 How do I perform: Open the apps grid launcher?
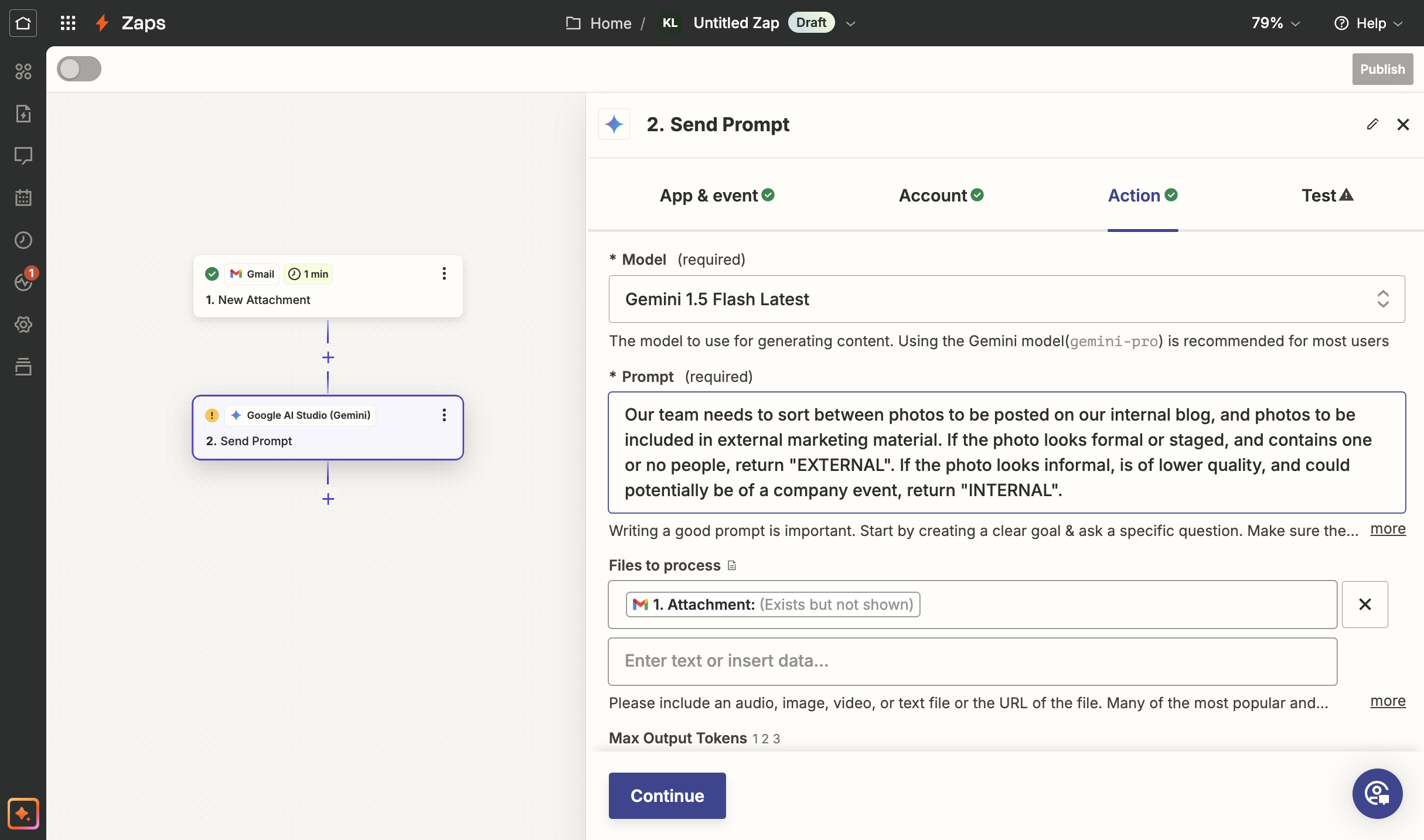click(68, 23)
